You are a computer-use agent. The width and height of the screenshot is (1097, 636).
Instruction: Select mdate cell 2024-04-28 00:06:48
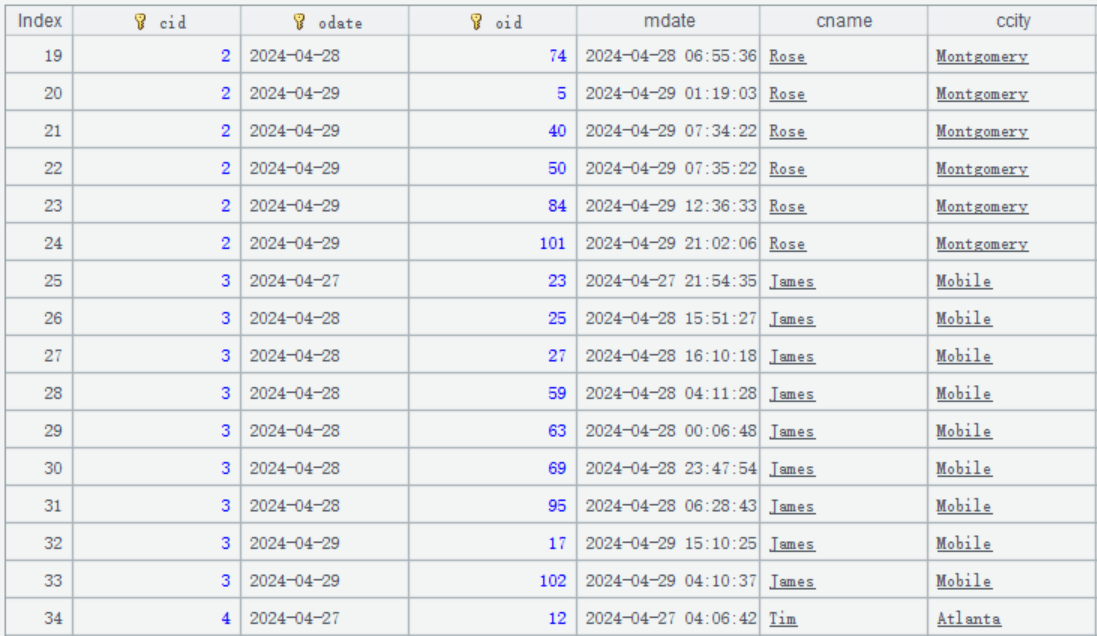point(669,431)
